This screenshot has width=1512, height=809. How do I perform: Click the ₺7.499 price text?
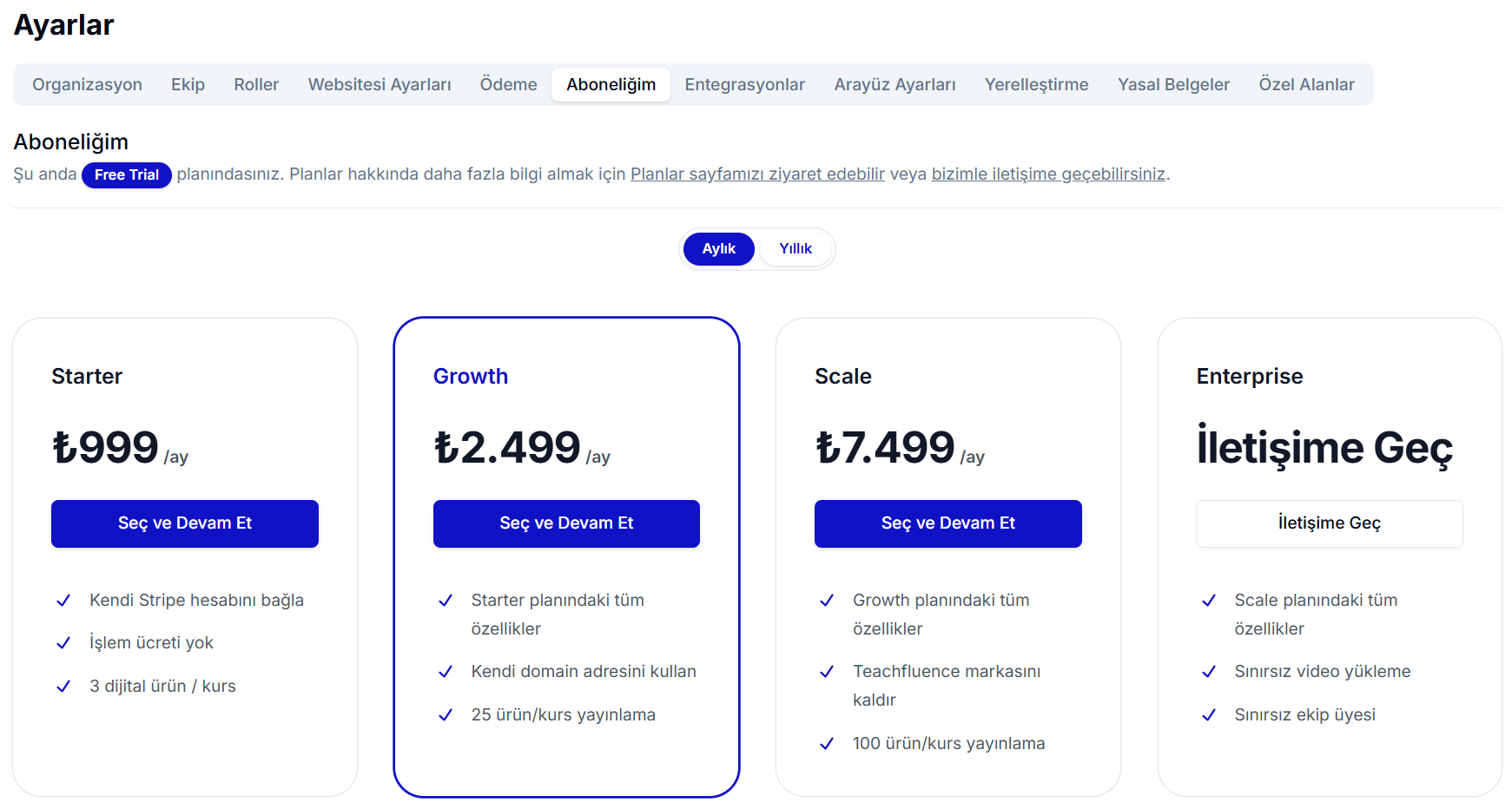tap(885, 447)
